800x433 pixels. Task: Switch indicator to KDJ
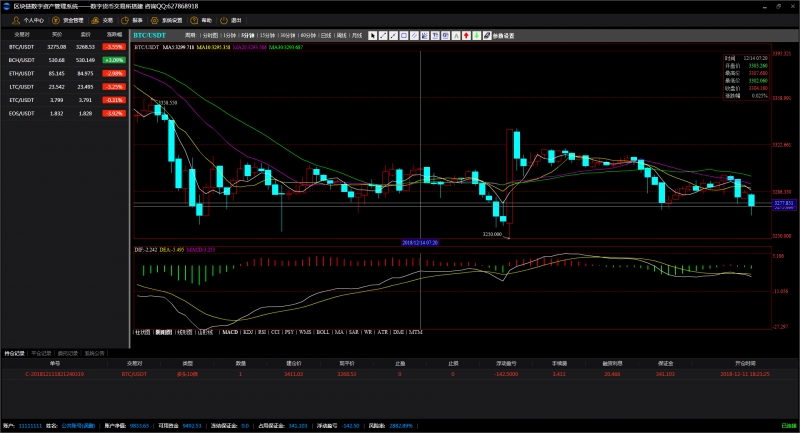tap(248, 332)
